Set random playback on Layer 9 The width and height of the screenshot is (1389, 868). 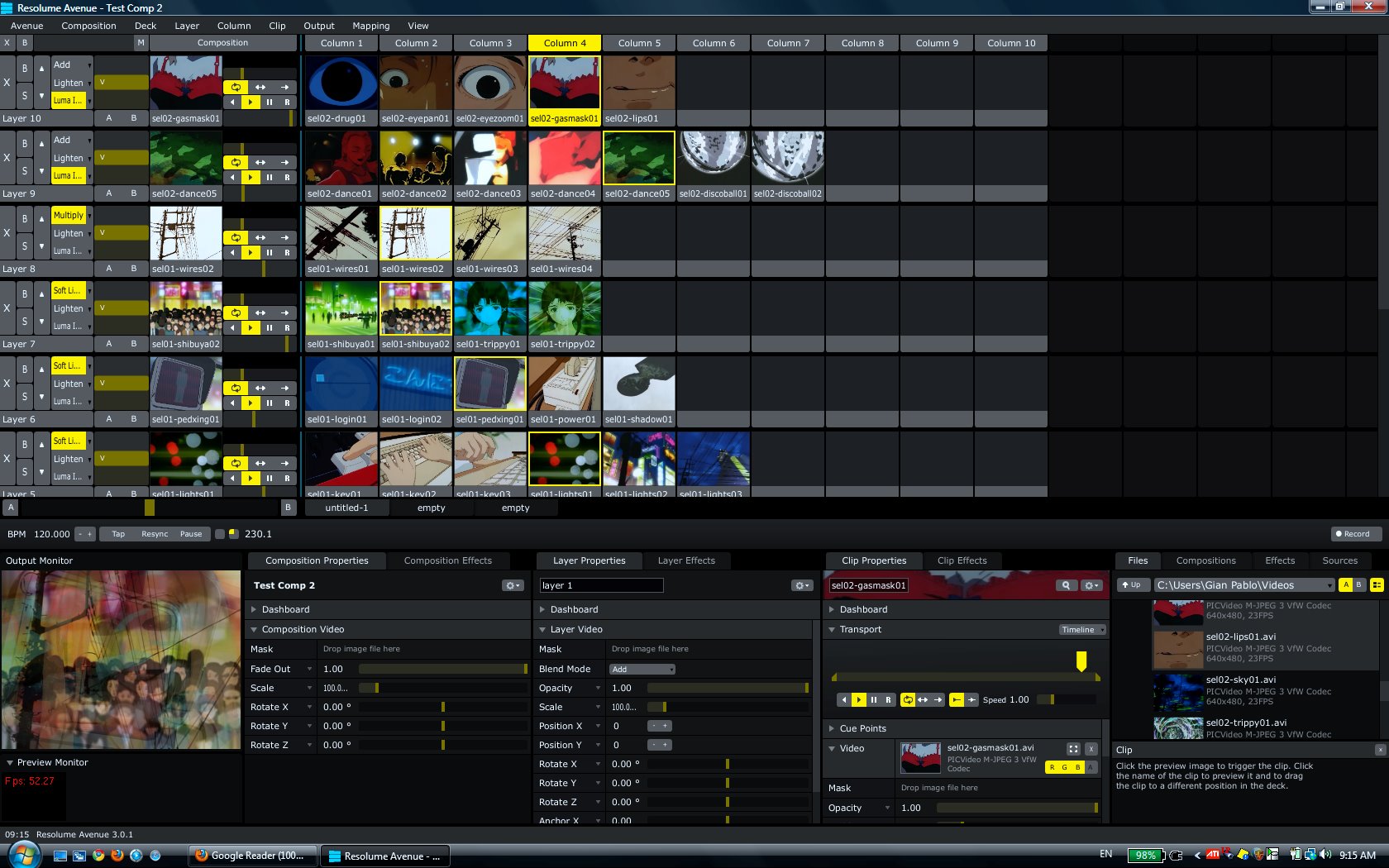pyautogui.click(x=287, y=178)
